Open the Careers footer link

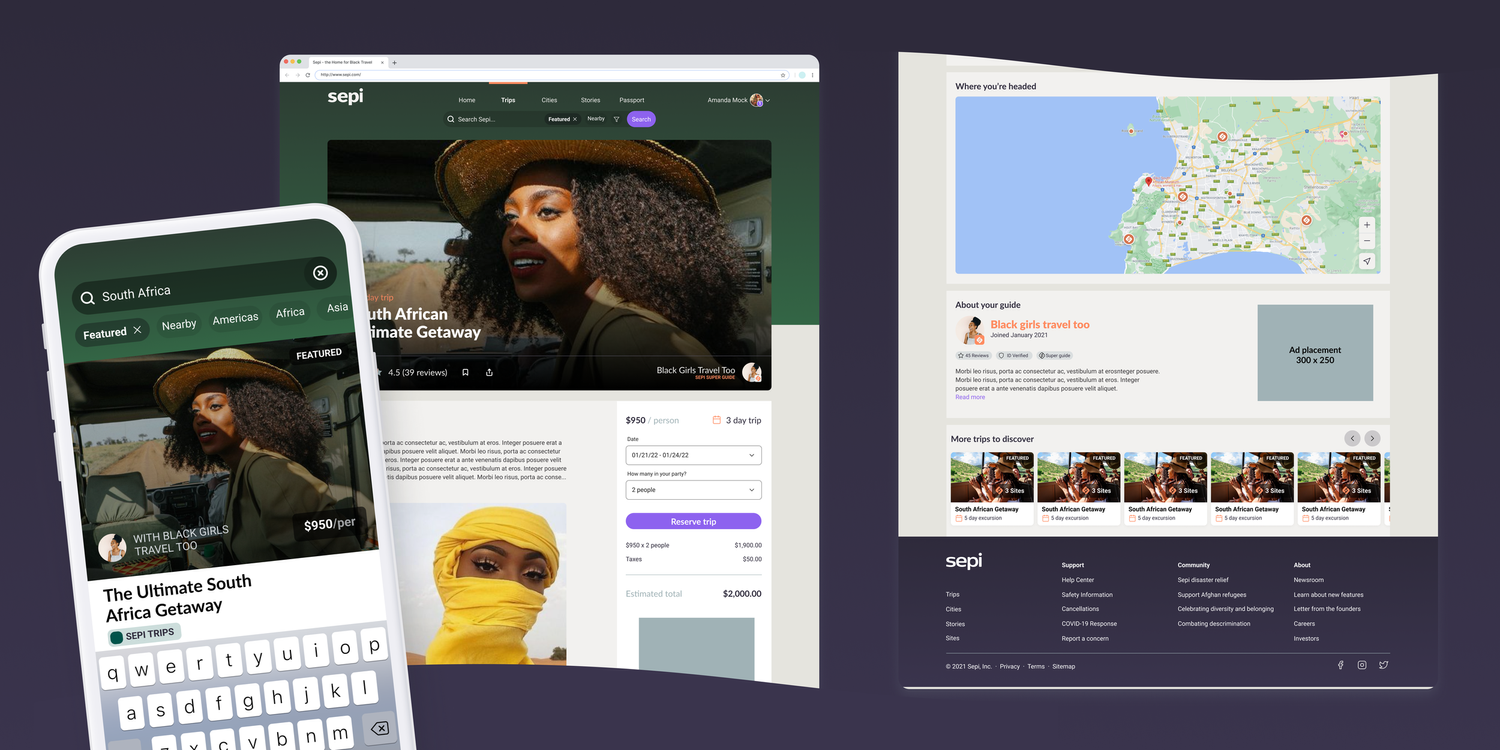pyautogui.click(x=1305, y=624)
